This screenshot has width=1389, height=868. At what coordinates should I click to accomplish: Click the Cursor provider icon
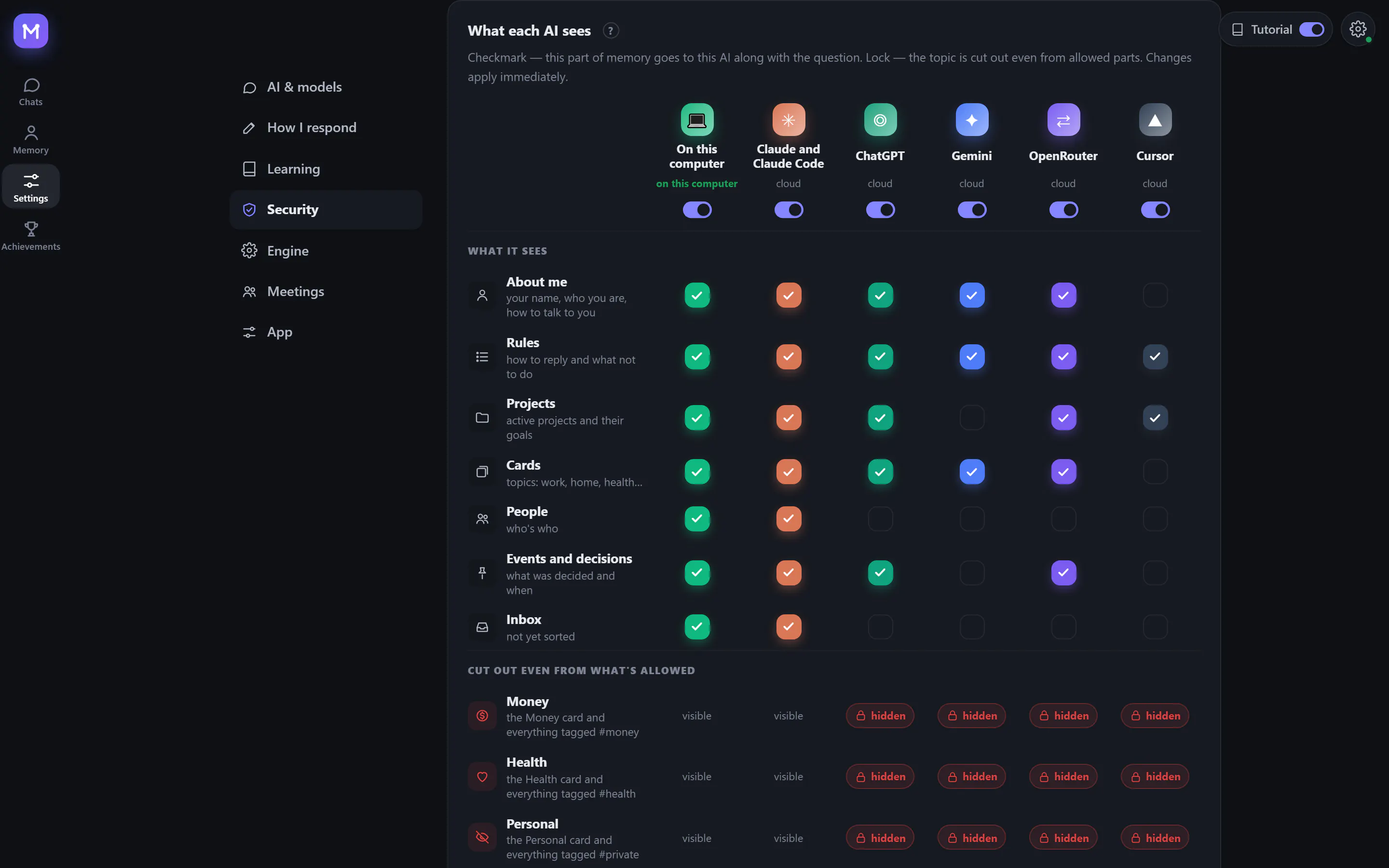tap(1155, 120)
